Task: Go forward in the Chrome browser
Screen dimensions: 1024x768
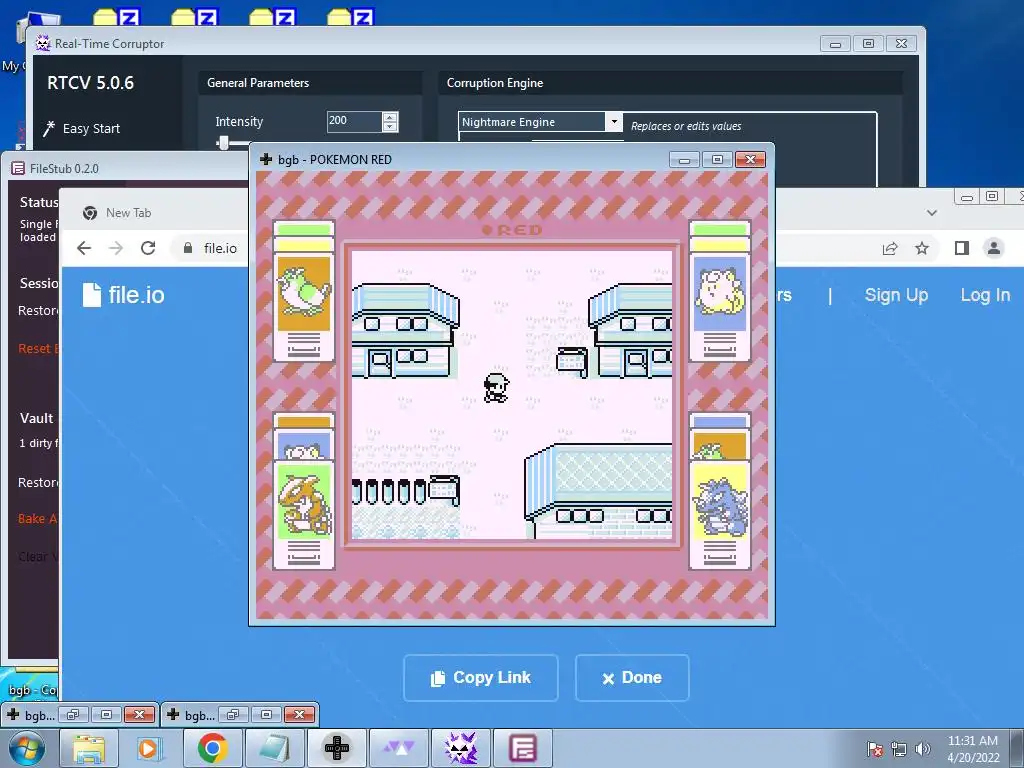Action: coord(116,248)
